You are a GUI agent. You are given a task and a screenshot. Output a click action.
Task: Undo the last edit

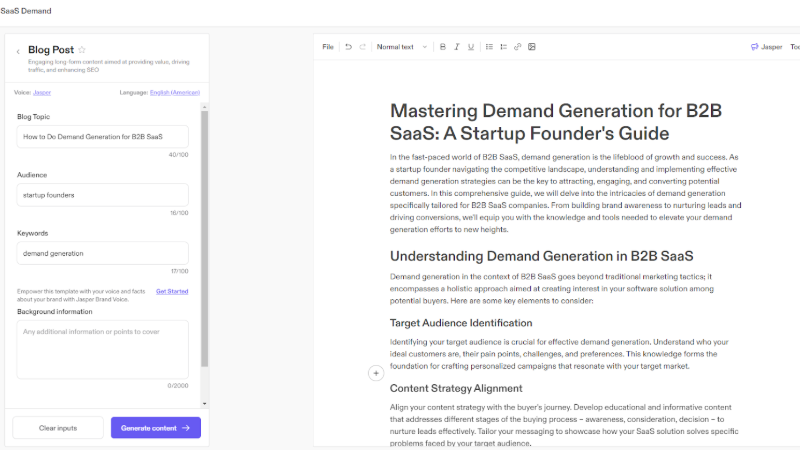point(348,47)
